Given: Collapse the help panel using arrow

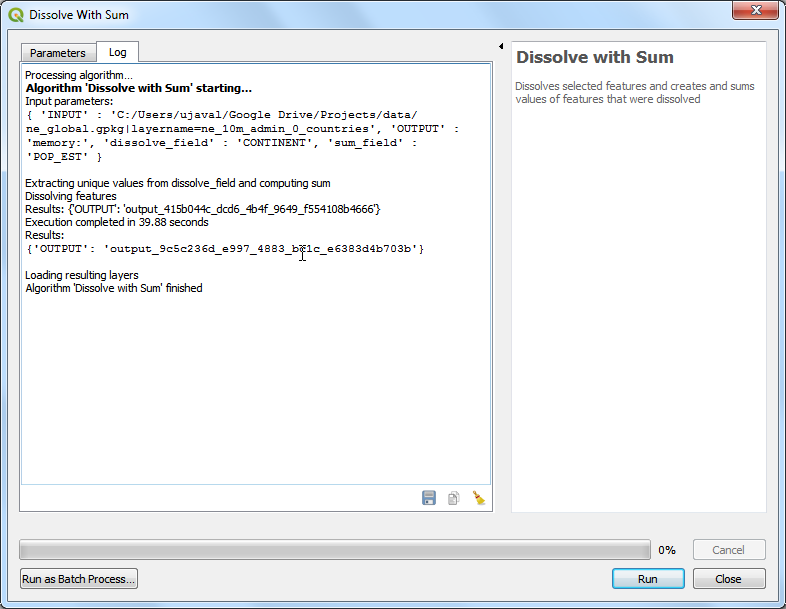Looking at the screenshot, I should [x=500, y=47].
